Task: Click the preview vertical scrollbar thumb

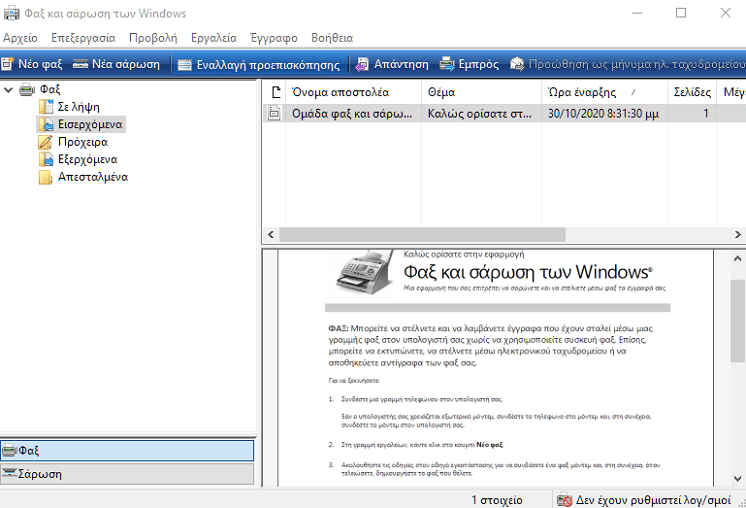Action: click(737, 321)
